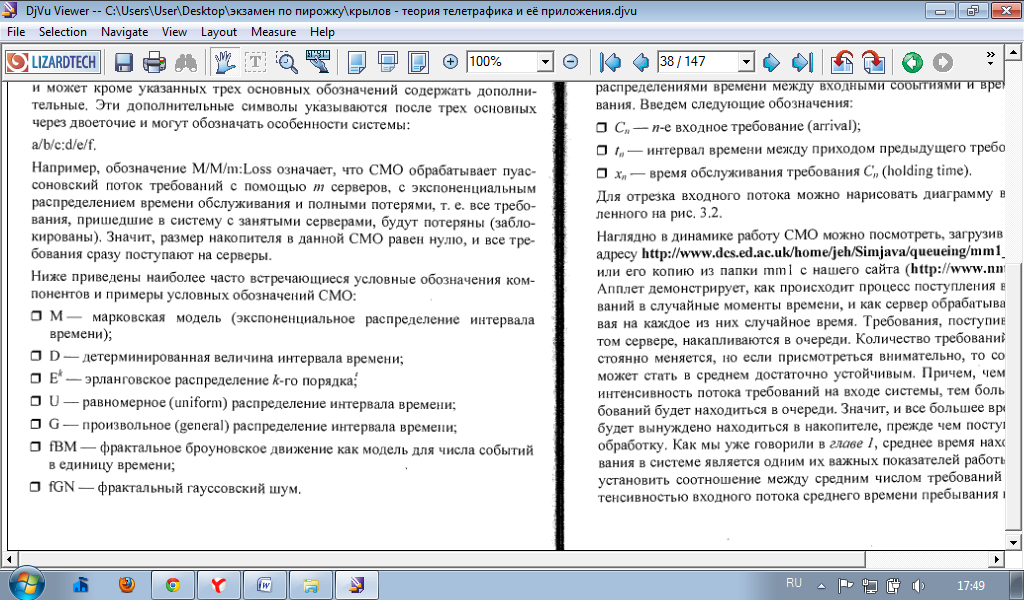Open the page number dropdown arrow
The height and width of the screenshot is (600, 1024).
coord(746,62)
